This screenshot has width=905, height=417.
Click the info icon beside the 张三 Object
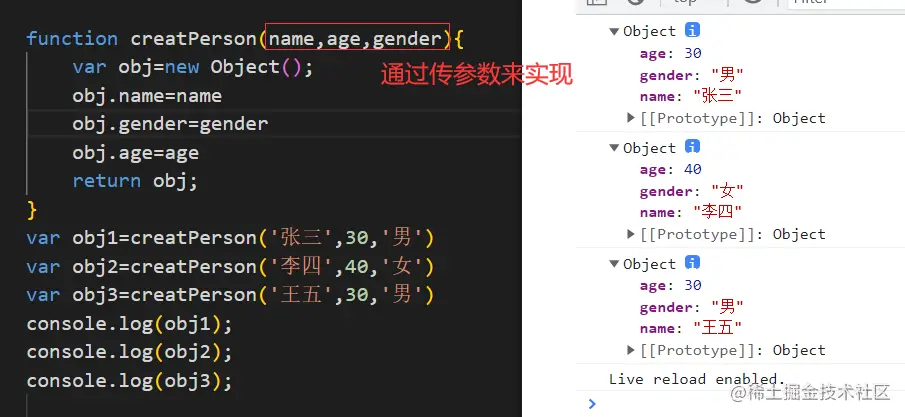click(x=692, y=30)
